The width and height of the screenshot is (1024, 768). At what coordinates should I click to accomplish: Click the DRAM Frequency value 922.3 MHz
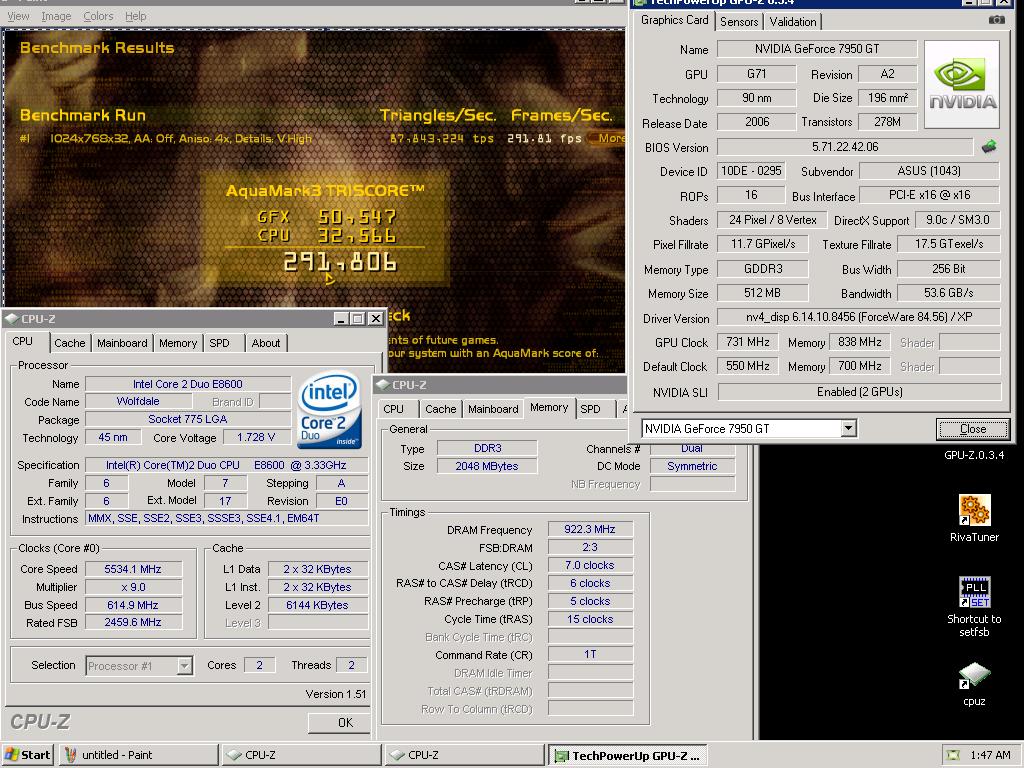coord(590,530)
